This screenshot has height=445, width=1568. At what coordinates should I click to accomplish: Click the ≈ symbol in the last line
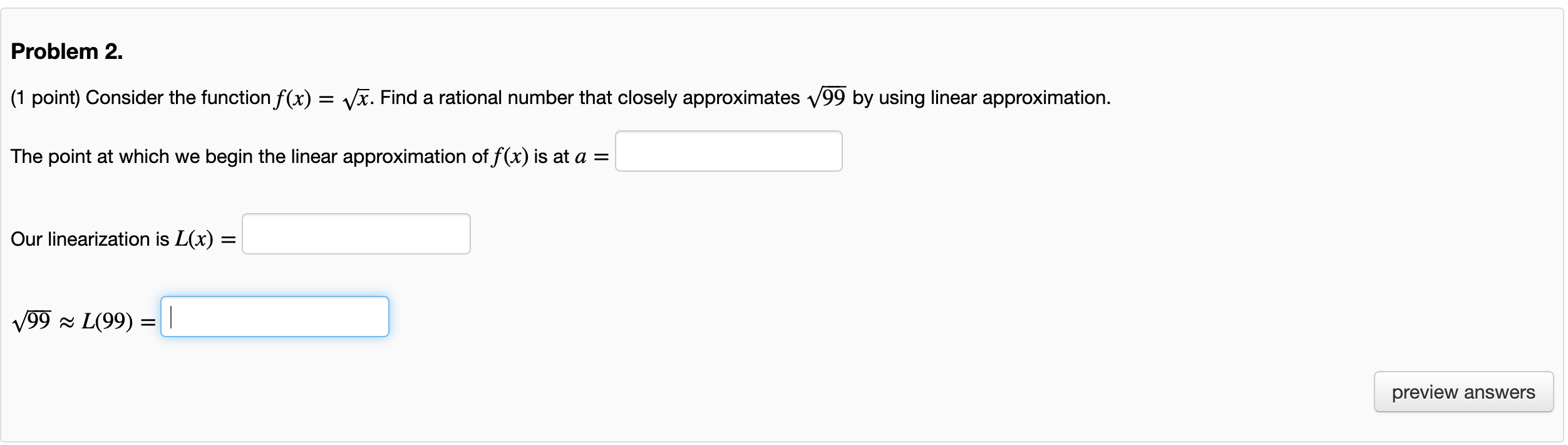66,322
